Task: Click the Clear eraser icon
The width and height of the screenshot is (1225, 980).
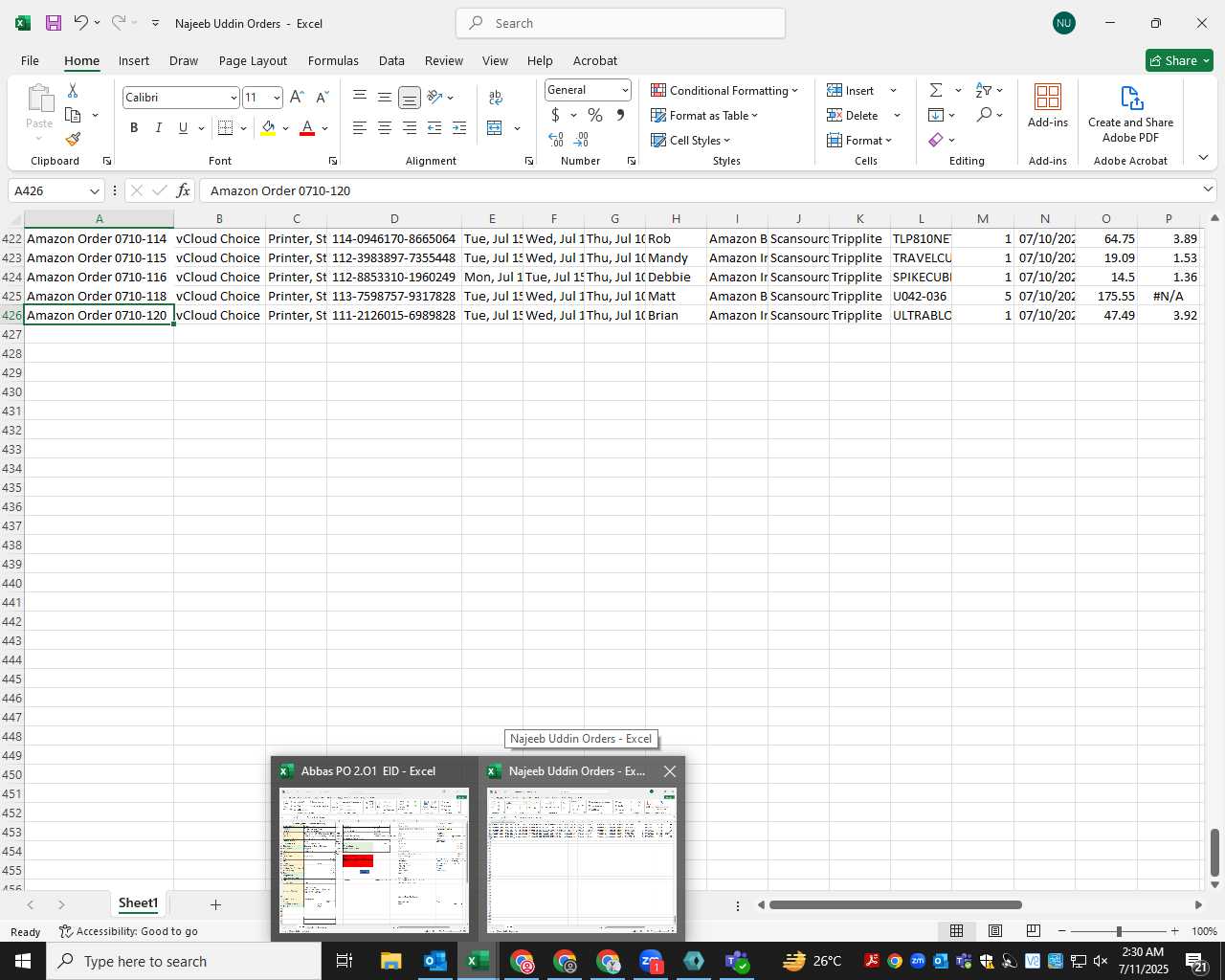Action: pos(936,140)
